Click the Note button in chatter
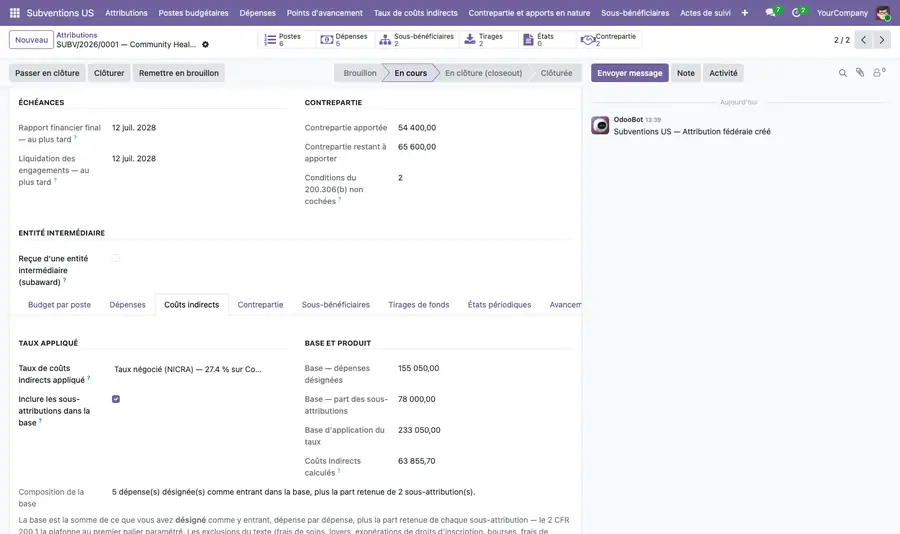Viewport: 900px width, 534px height. click(685, 73)
